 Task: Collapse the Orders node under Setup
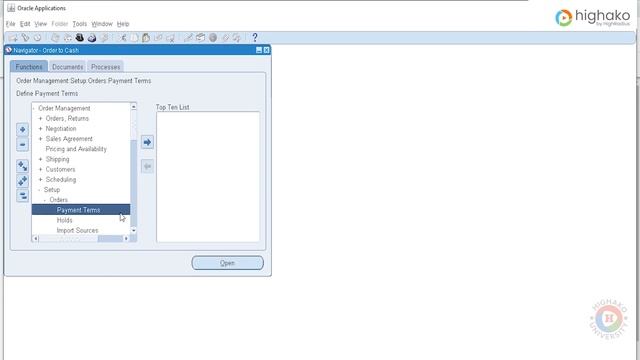(45, 200)
